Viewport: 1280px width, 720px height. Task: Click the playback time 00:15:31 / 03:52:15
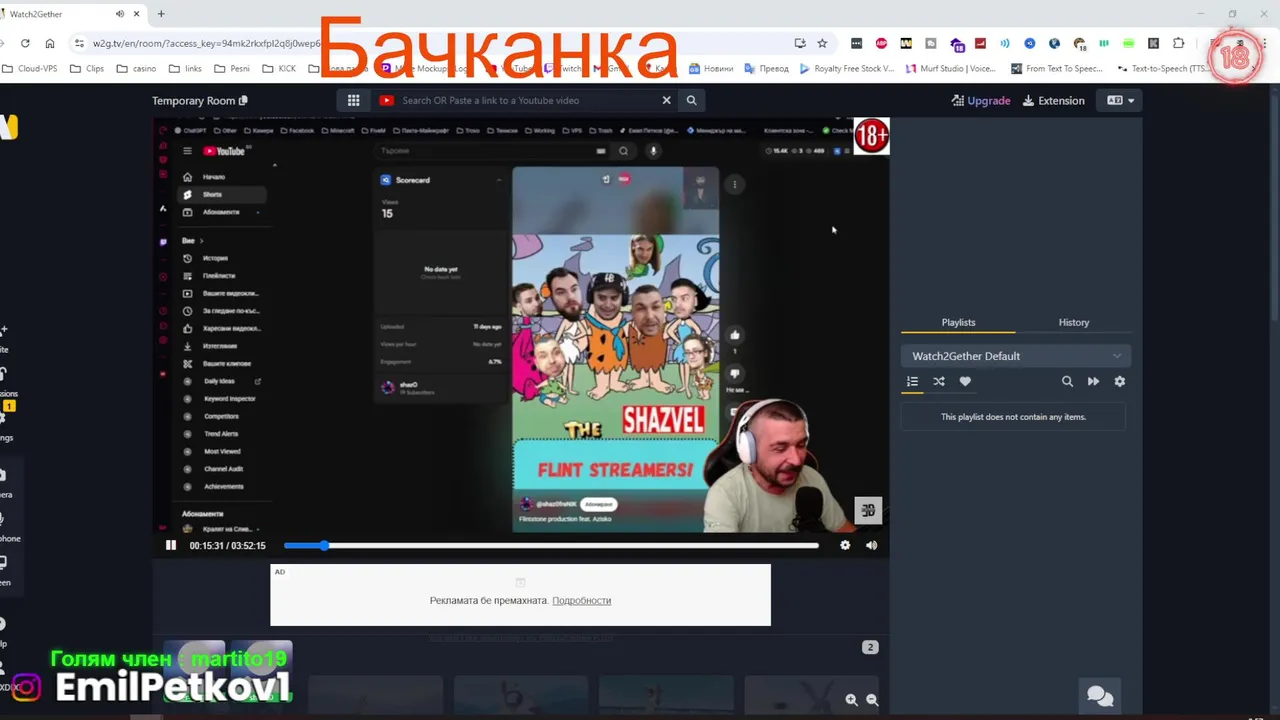[x=227, y=545]
